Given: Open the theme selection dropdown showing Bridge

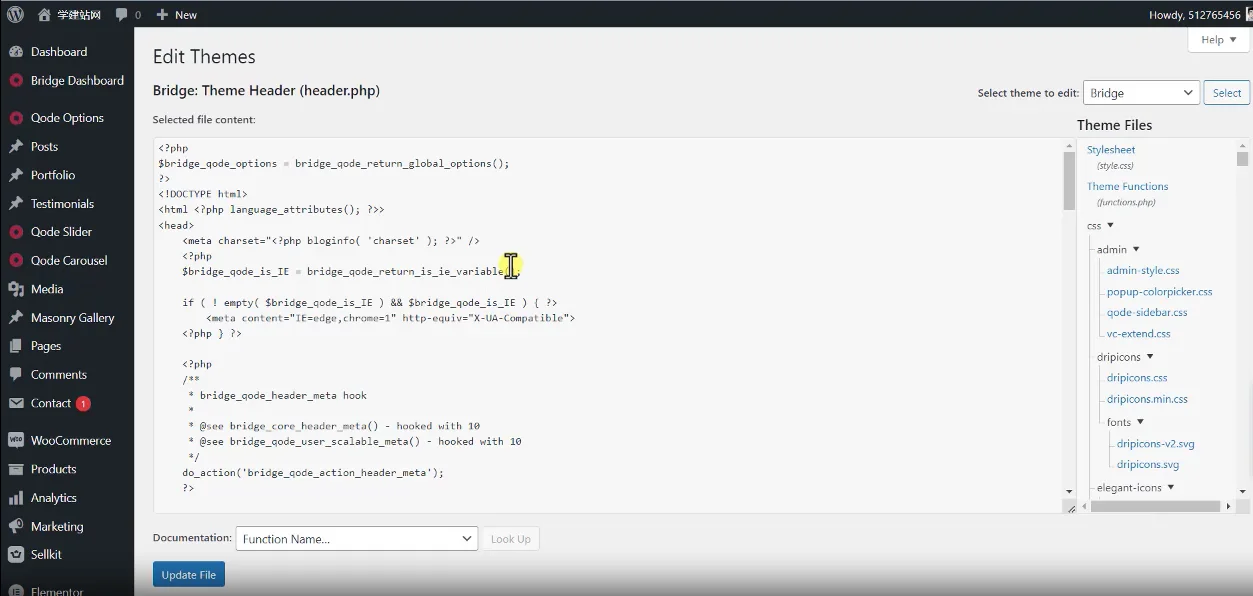Looking at the screenshot, I should point(1140,92).
